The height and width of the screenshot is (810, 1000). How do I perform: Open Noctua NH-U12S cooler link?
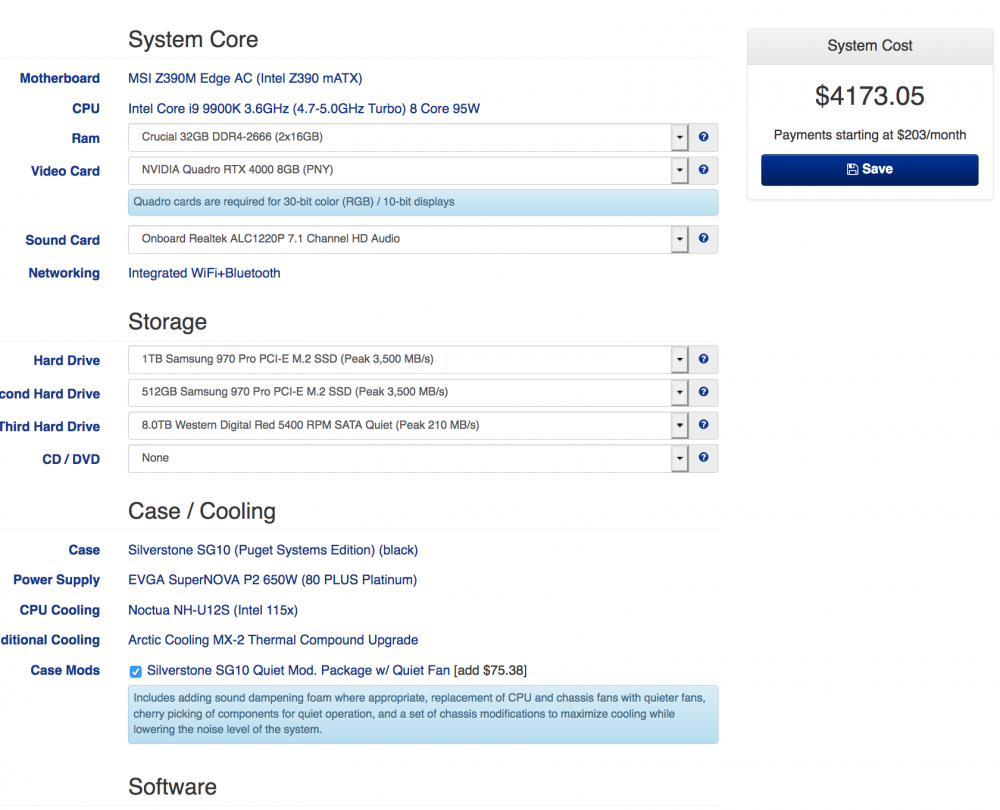pos(213,610)
